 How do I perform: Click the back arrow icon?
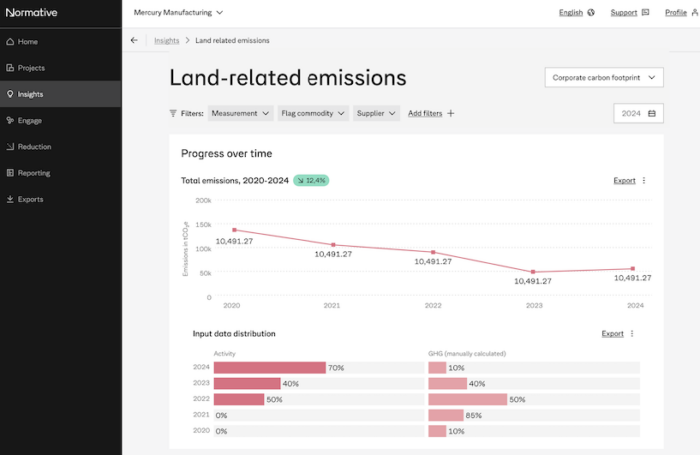point(134,41)
